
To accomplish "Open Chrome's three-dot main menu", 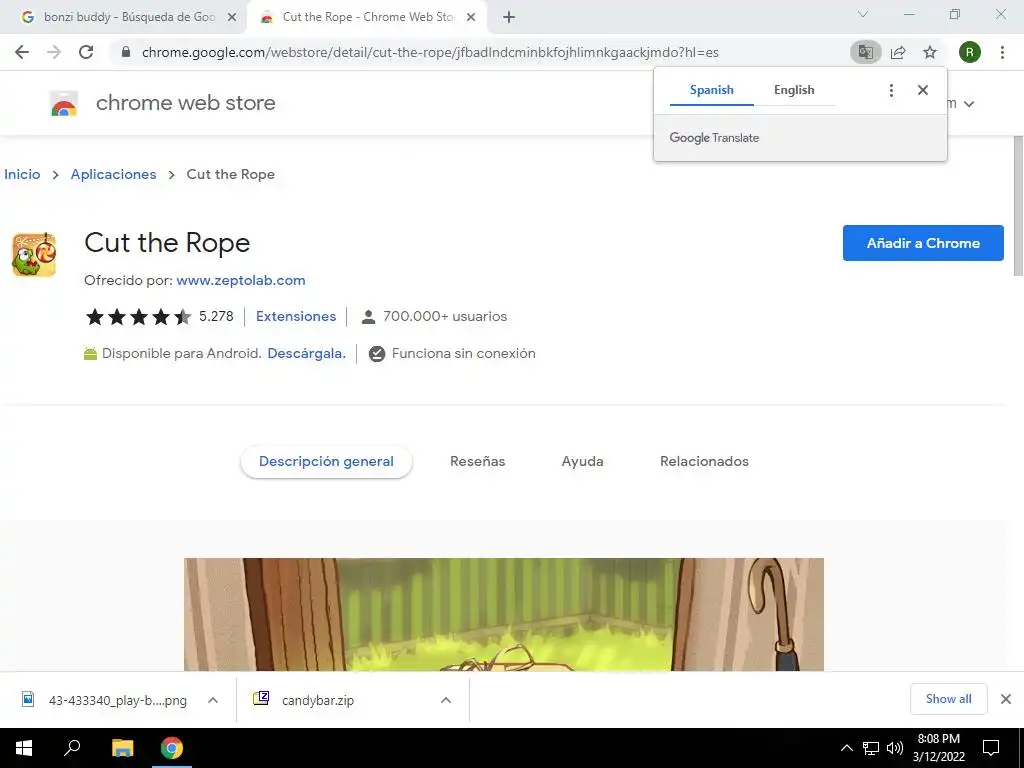I will pyautogui.click(x=1002, y=52).
